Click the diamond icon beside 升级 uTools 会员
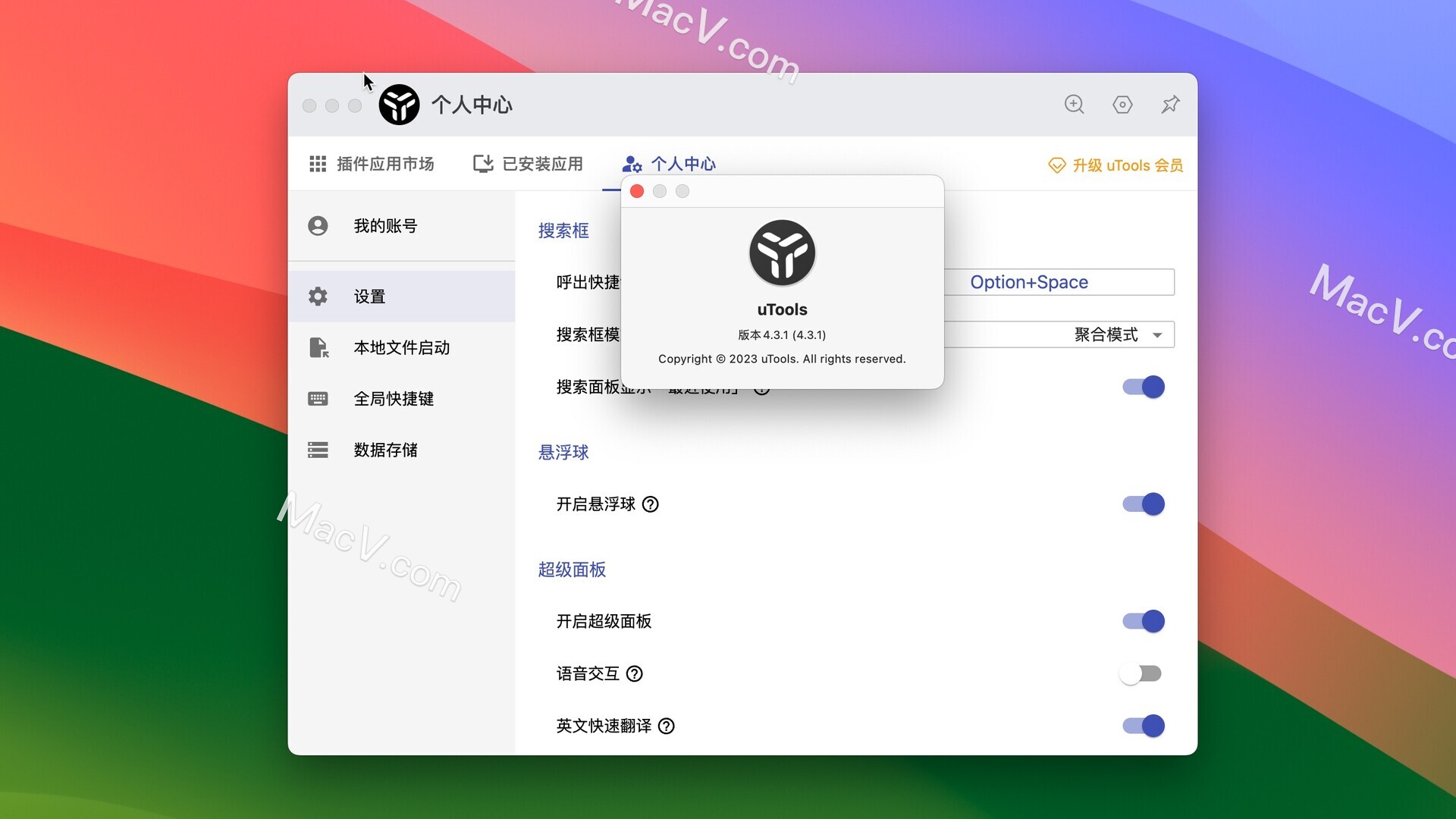The width and height of the screenshot is (1456, 819). [x=1057, y=165]
